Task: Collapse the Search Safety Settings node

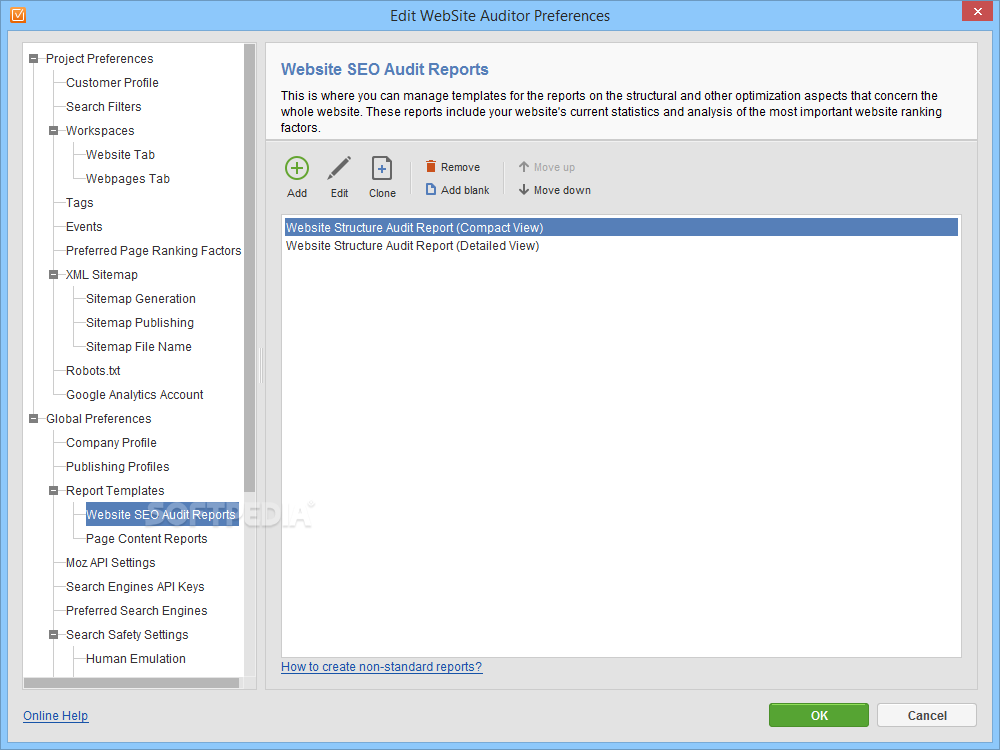Action: coord(54,635)
